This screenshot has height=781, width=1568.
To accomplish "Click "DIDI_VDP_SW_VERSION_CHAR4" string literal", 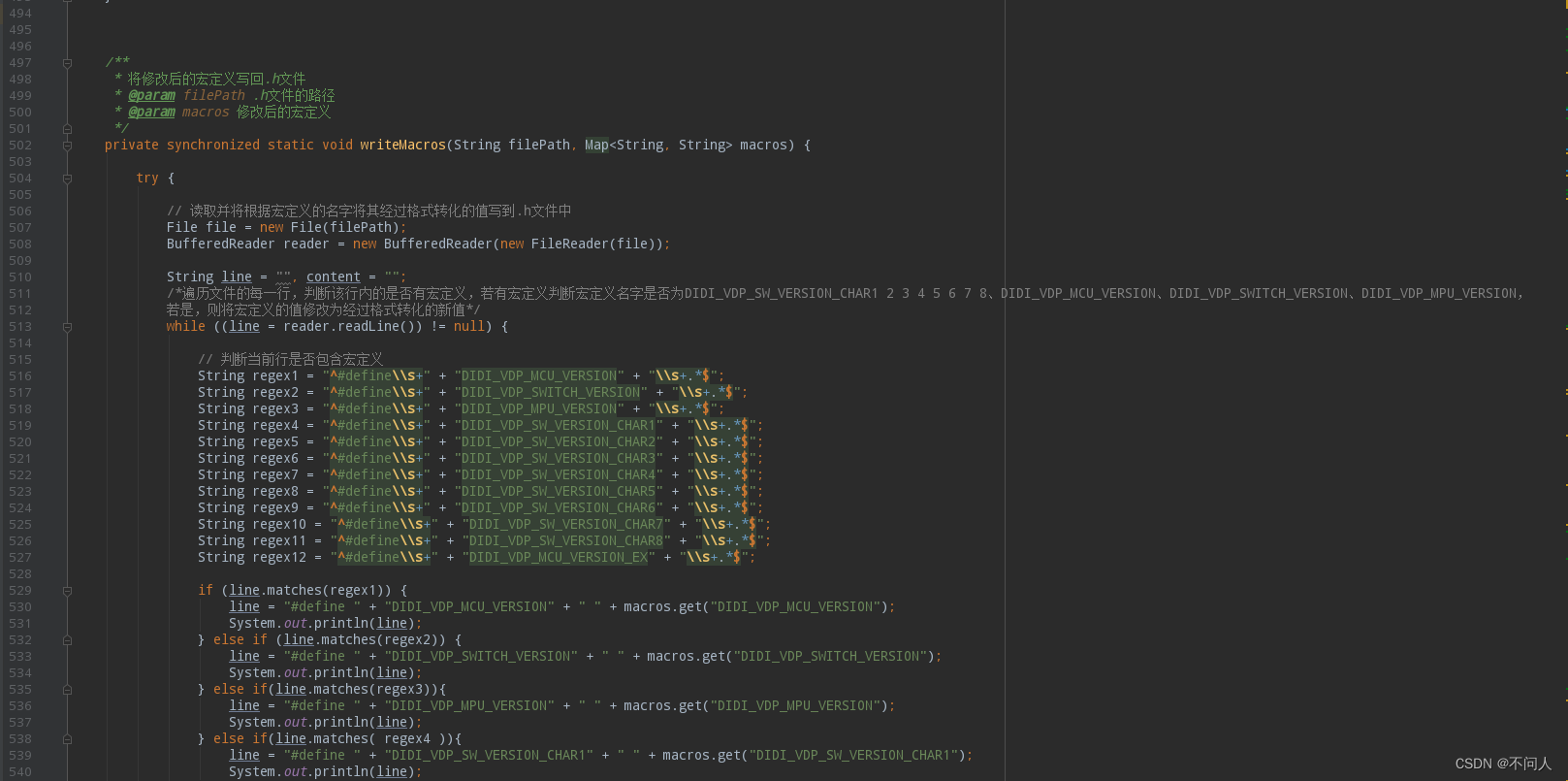I will (559, 474).
